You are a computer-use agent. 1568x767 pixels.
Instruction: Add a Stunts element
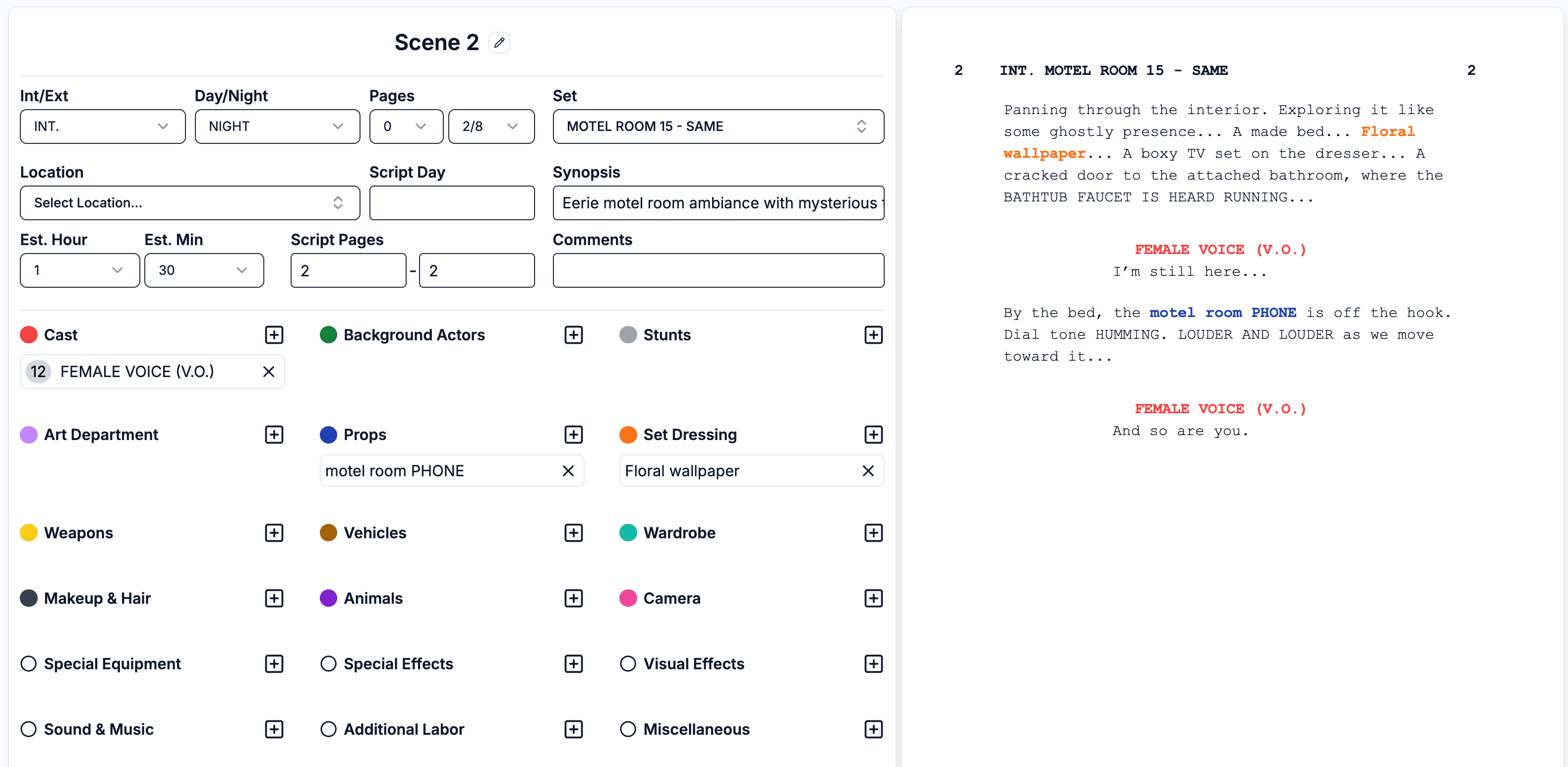873,334
